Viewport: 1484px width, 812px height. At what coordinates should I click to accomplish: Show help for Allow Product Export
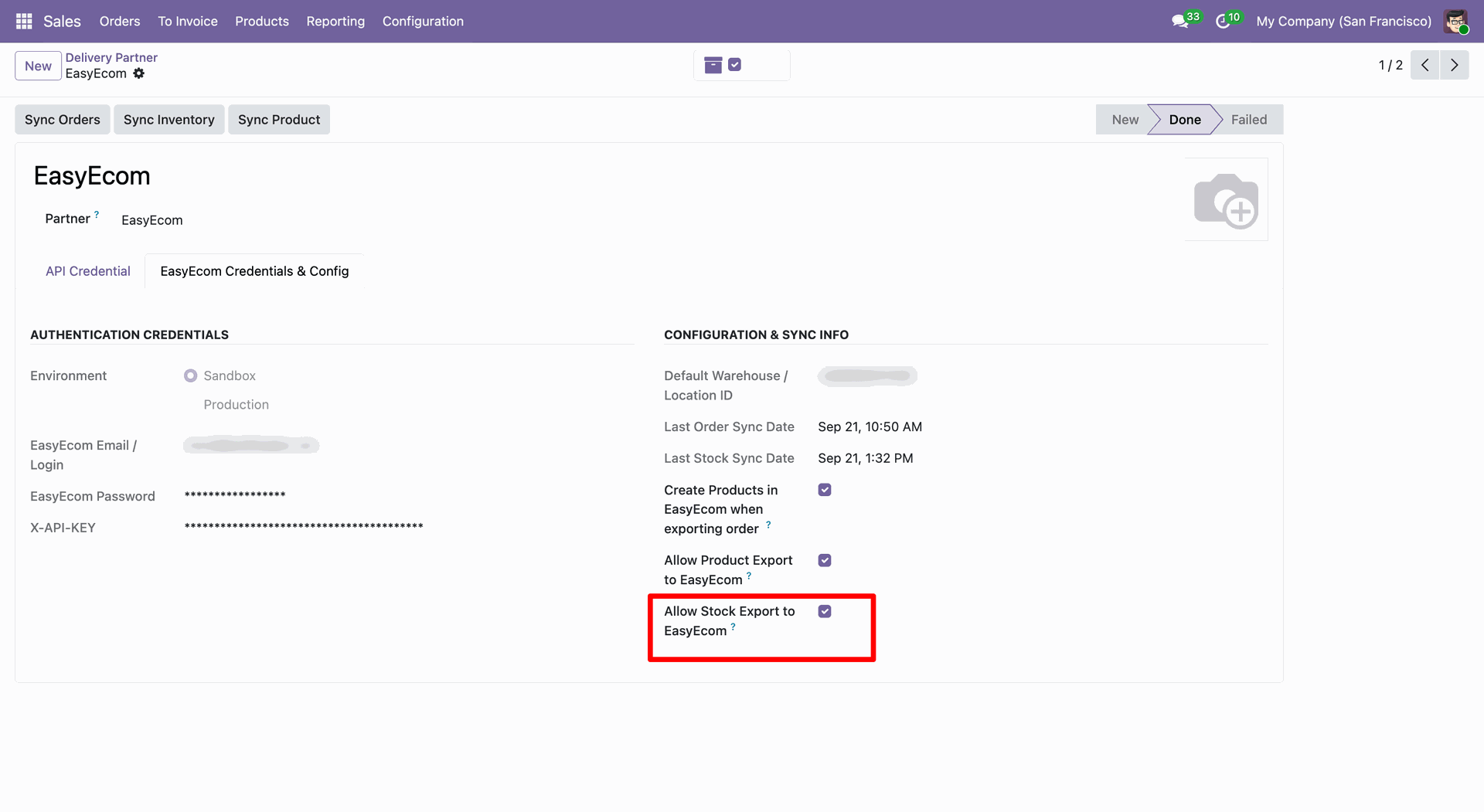click(749, 576)
